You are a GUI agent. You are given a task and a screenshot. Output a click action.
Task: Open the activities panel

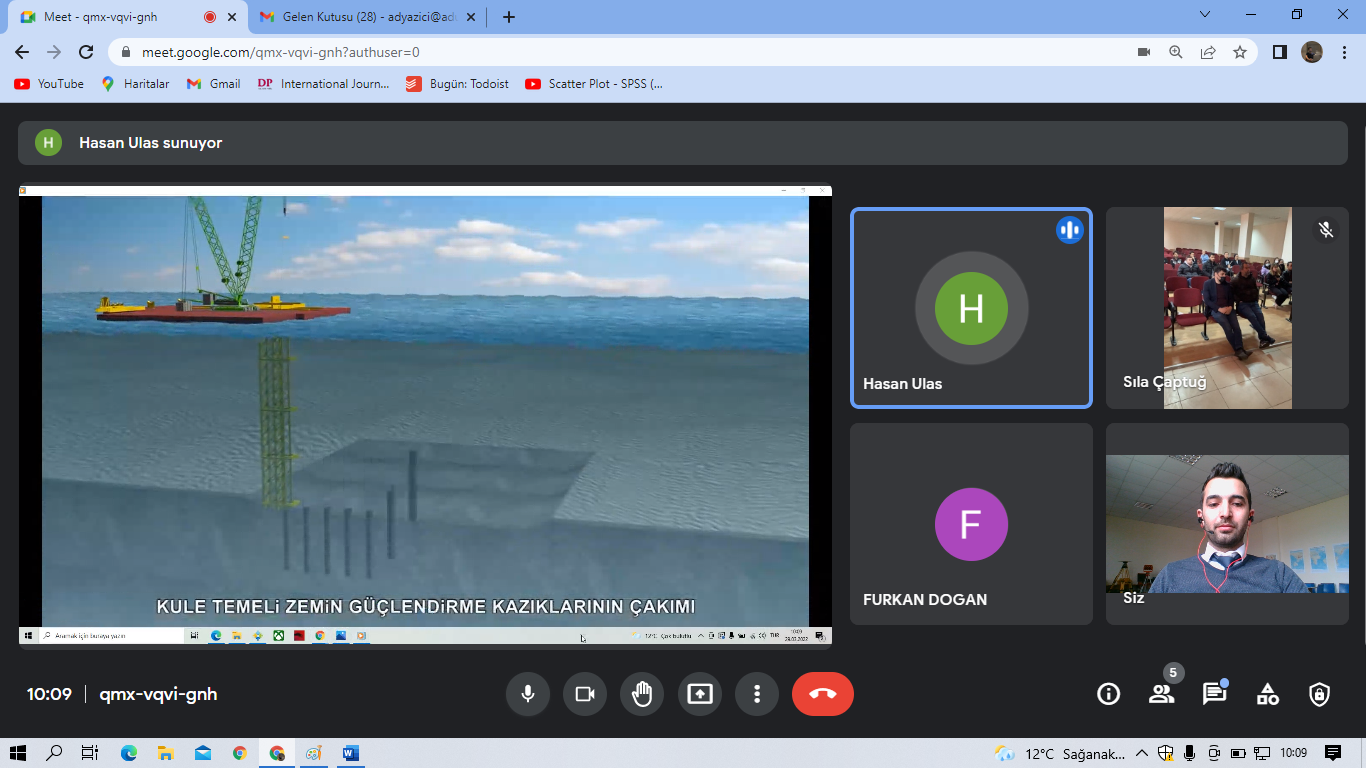(1267, 694)
